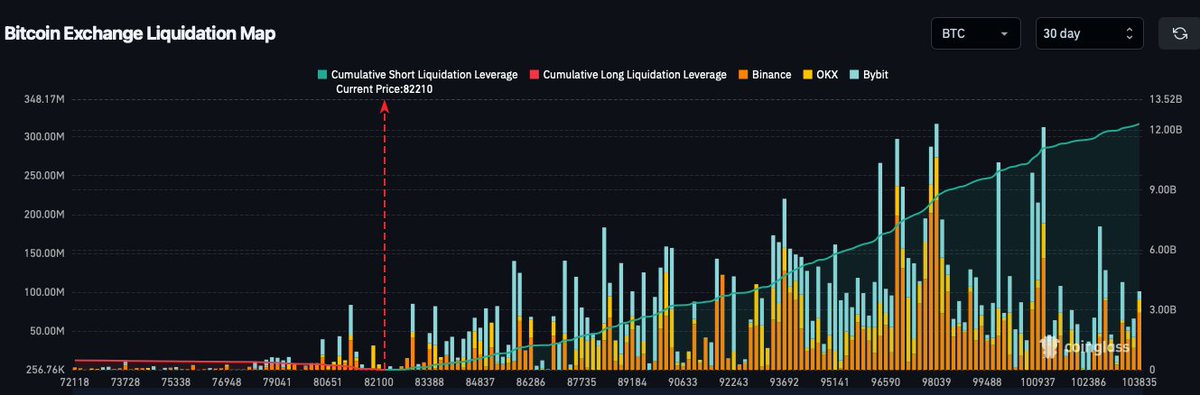Toggle the Binance legend series

click(765, 75)
